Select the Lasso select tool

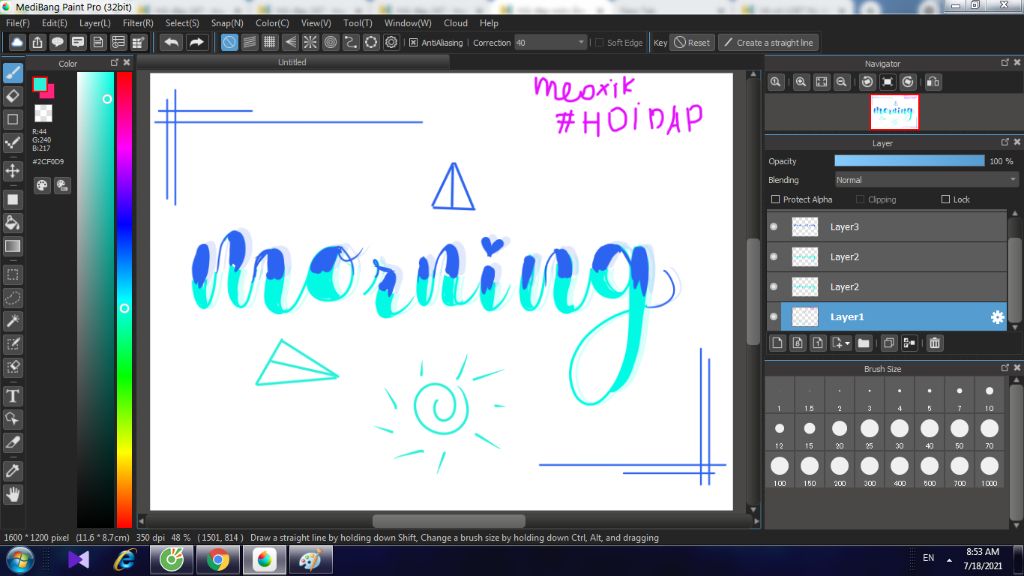pos(12,298)
